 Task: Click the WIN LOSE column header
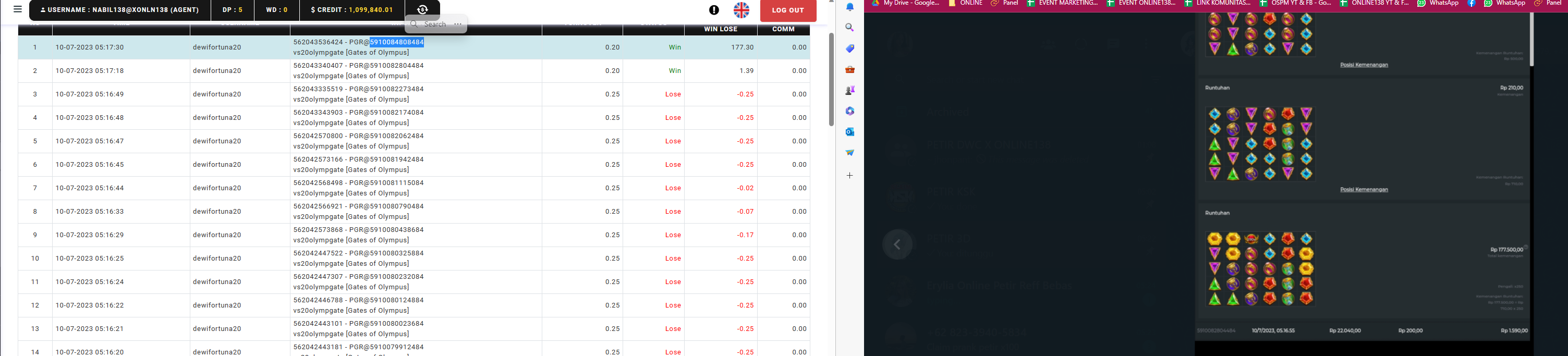pyautogui.click(x=721, y=29)
